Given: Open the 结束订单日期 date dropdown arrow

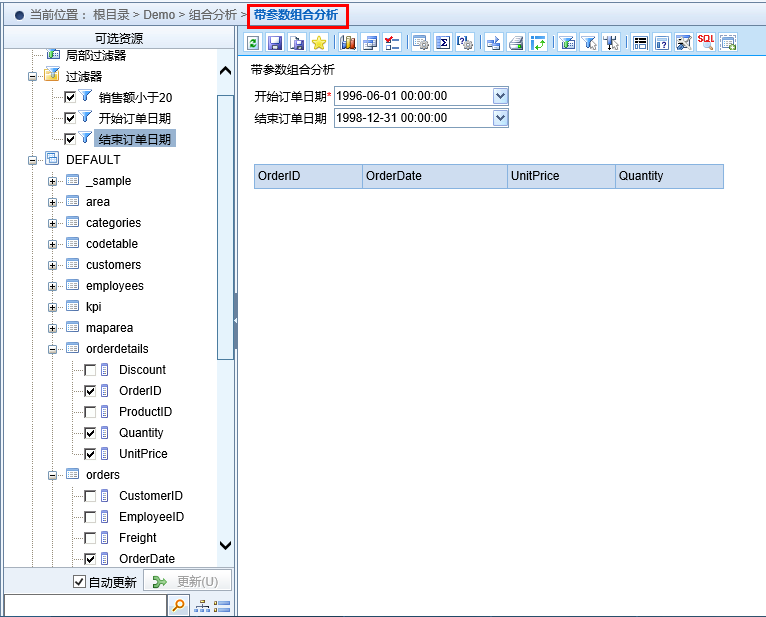Looking at the screenshot, I should click(500, 118).
